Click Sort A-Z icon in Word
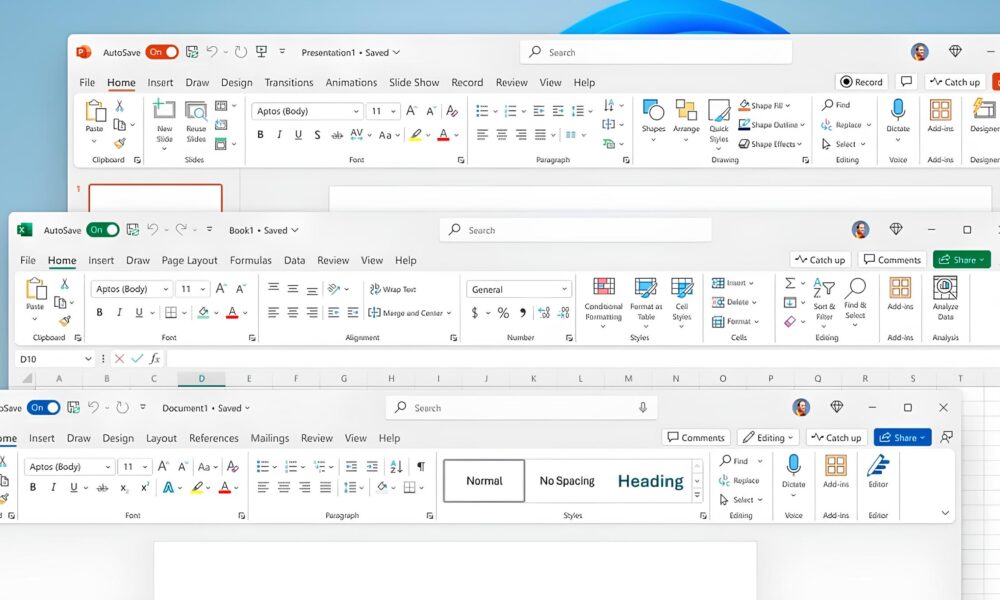The width and height of the screenshot is (1000, 600). point(396,467)
